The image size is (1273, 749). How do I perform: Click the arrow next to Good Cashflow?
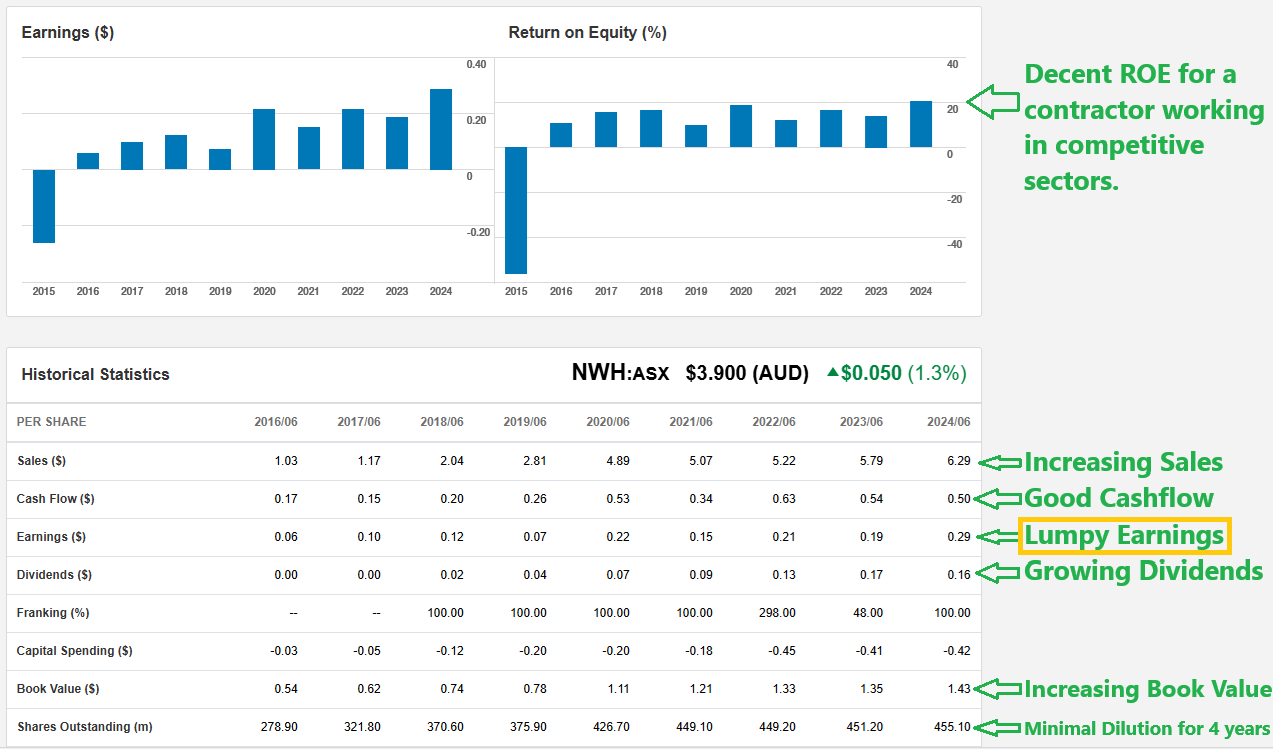click(999, 498)
